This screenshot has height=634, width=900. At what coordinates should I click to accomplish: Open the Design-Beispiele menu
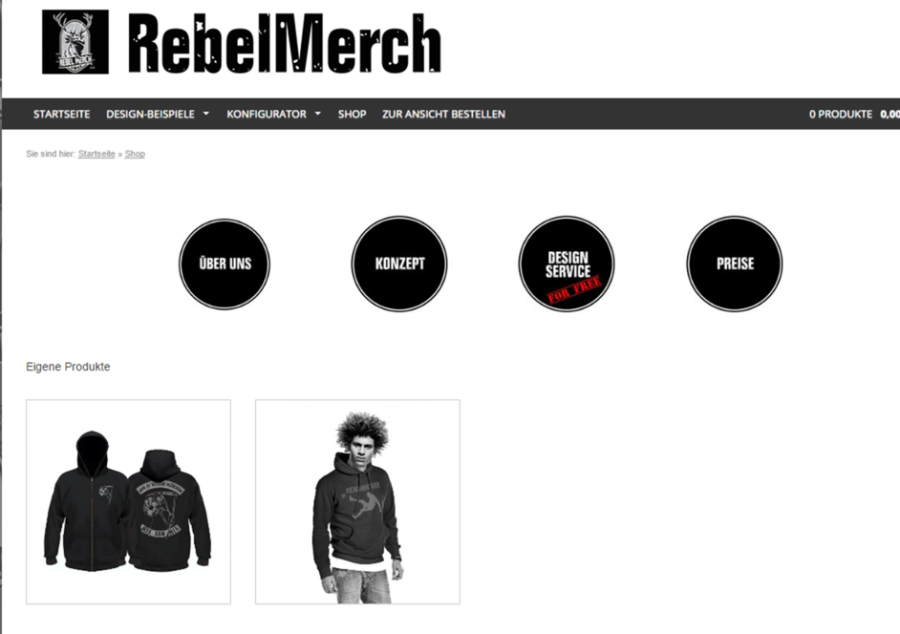[x=150, y=114]
